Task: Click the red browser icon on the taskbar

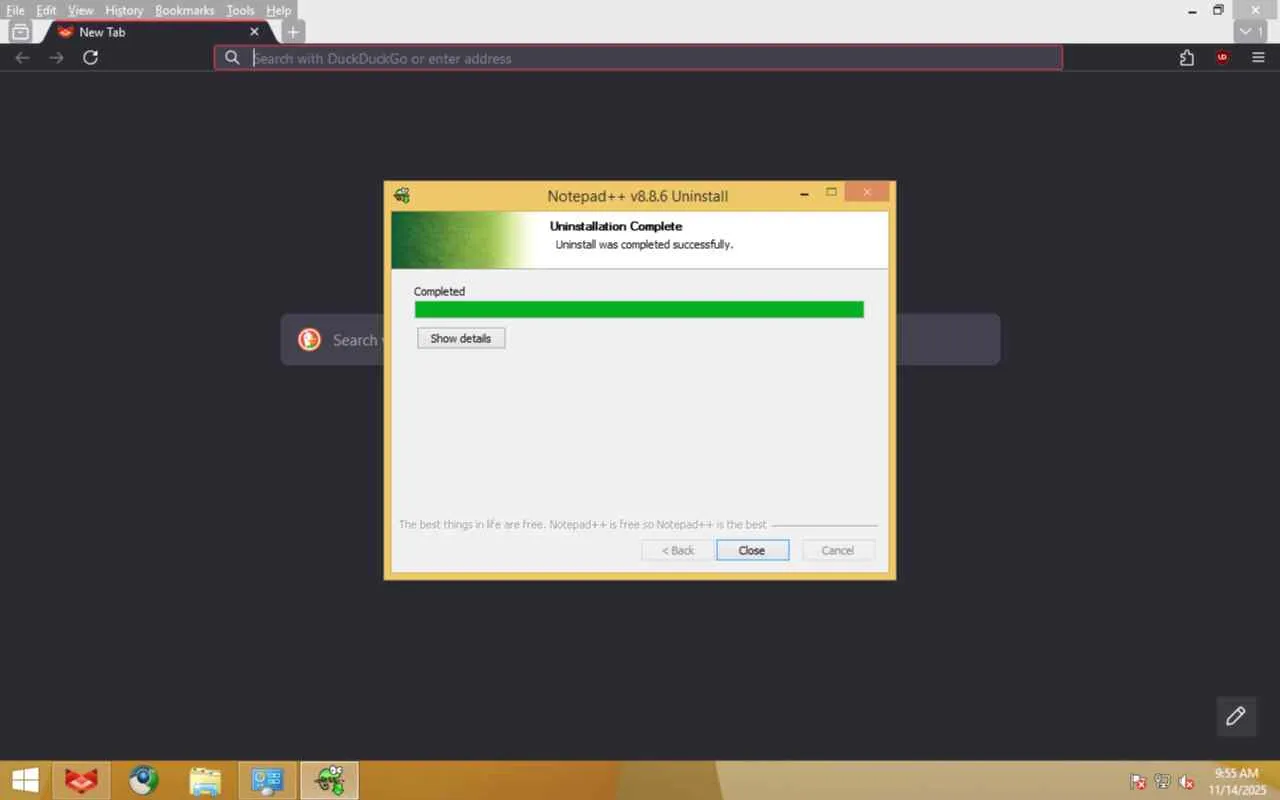Action: point(81,780)
